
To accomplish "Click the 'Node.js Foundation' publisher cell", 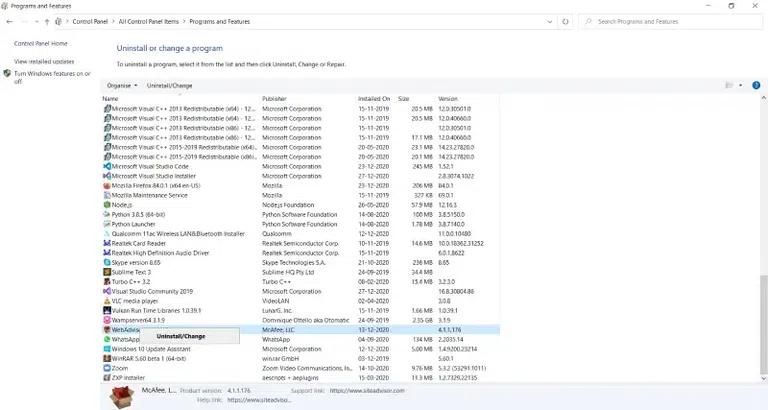I will coord(288,205).
